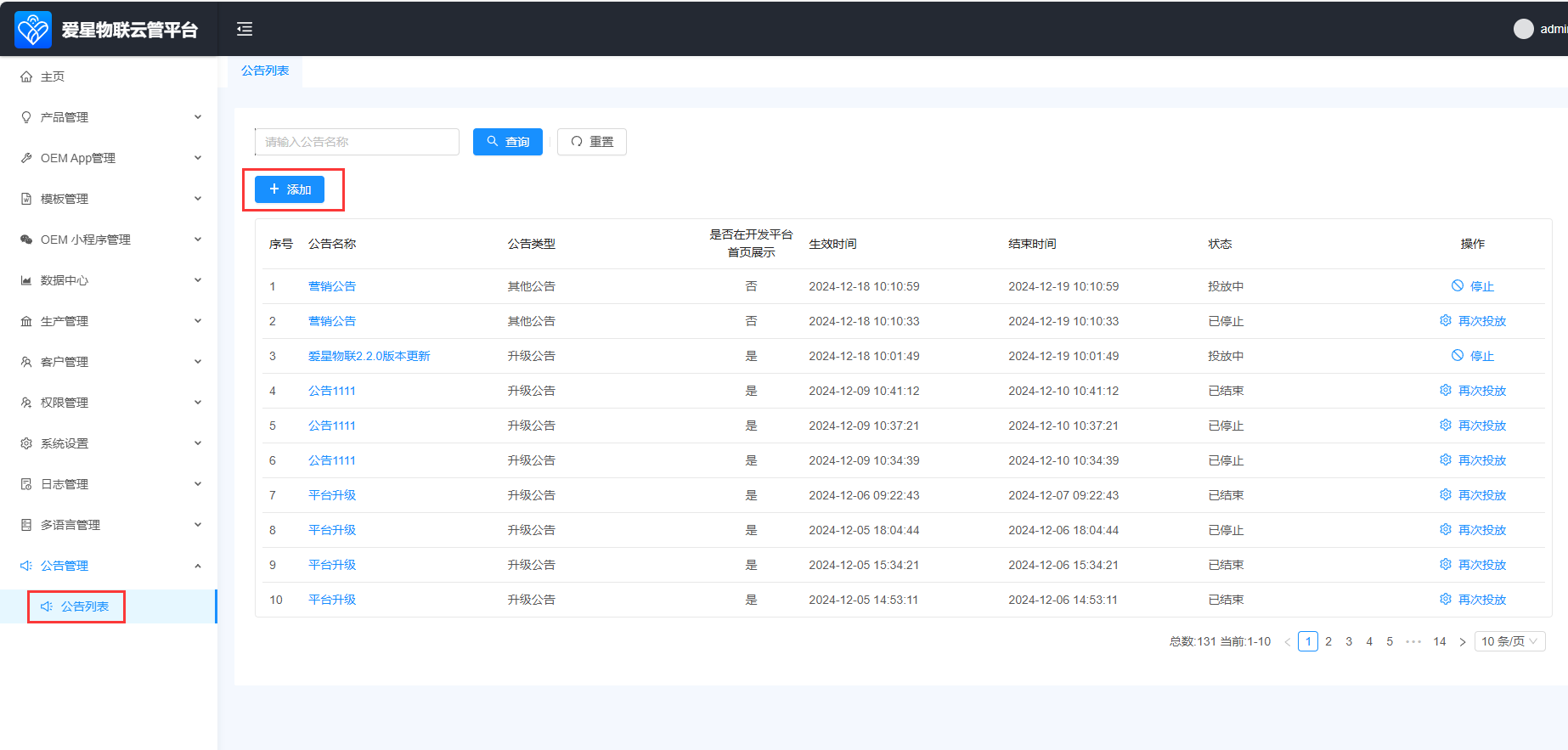The image size is (1568, 750).
Task: Click the document icon beside 模板管理
Action: [26, 199]
